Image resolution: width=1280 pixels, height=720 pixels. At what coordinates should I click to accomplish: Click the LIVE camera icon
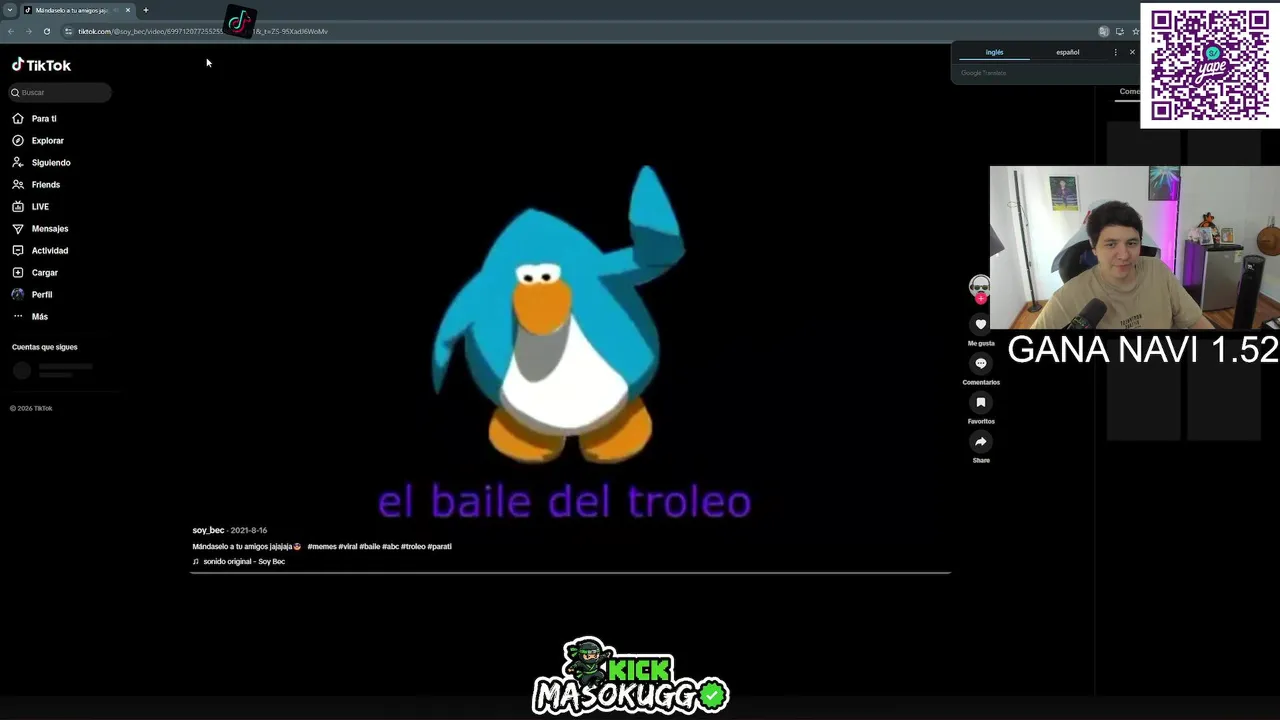pos(18,207)
